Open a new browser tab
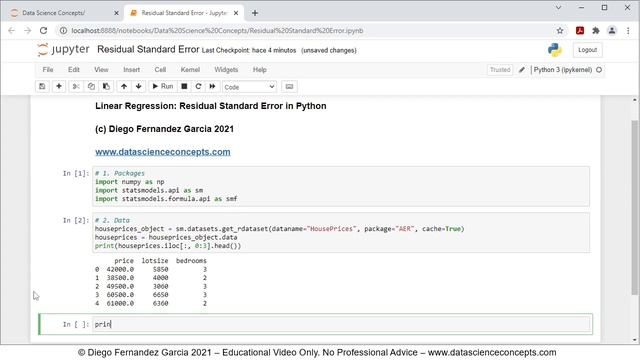 255,13
